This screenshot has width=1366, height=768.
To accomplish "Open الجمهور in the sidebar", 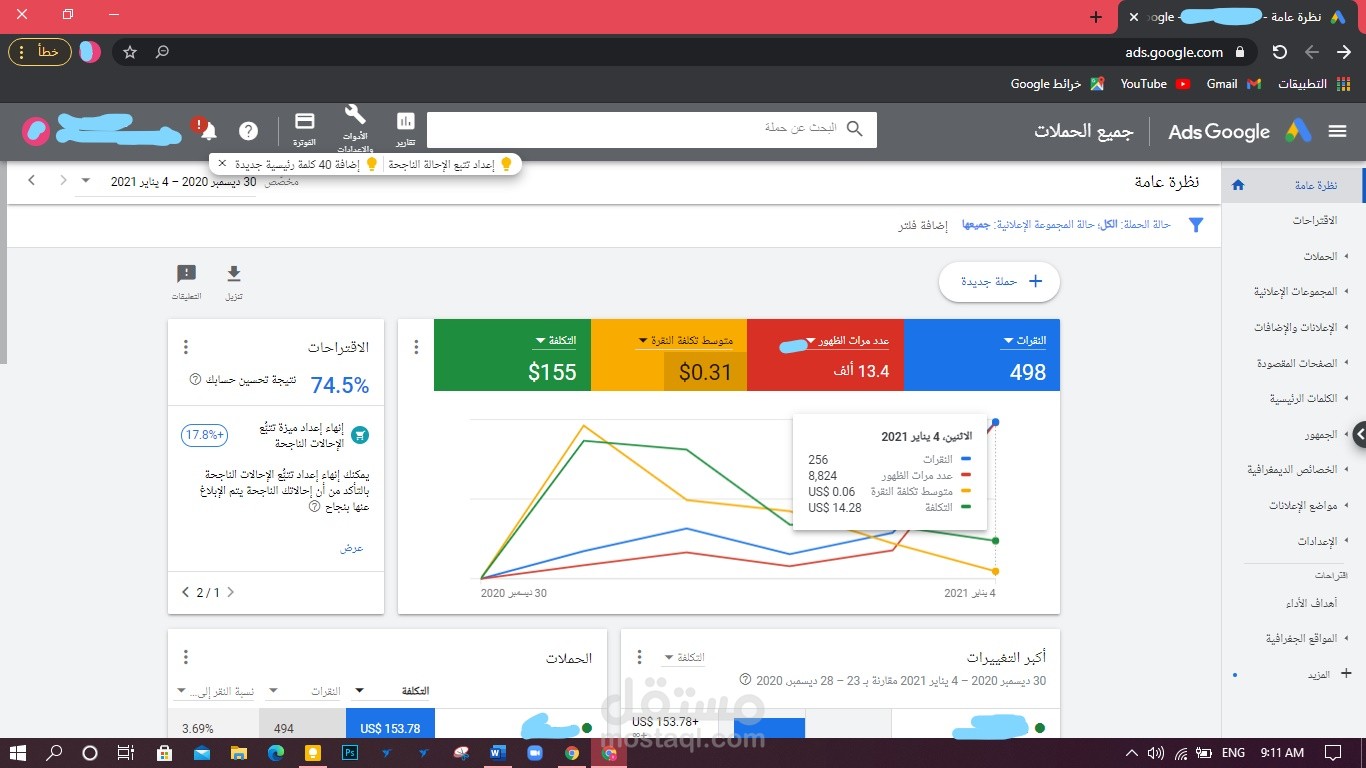I will pyautogui.click(x=1321, y=435).
